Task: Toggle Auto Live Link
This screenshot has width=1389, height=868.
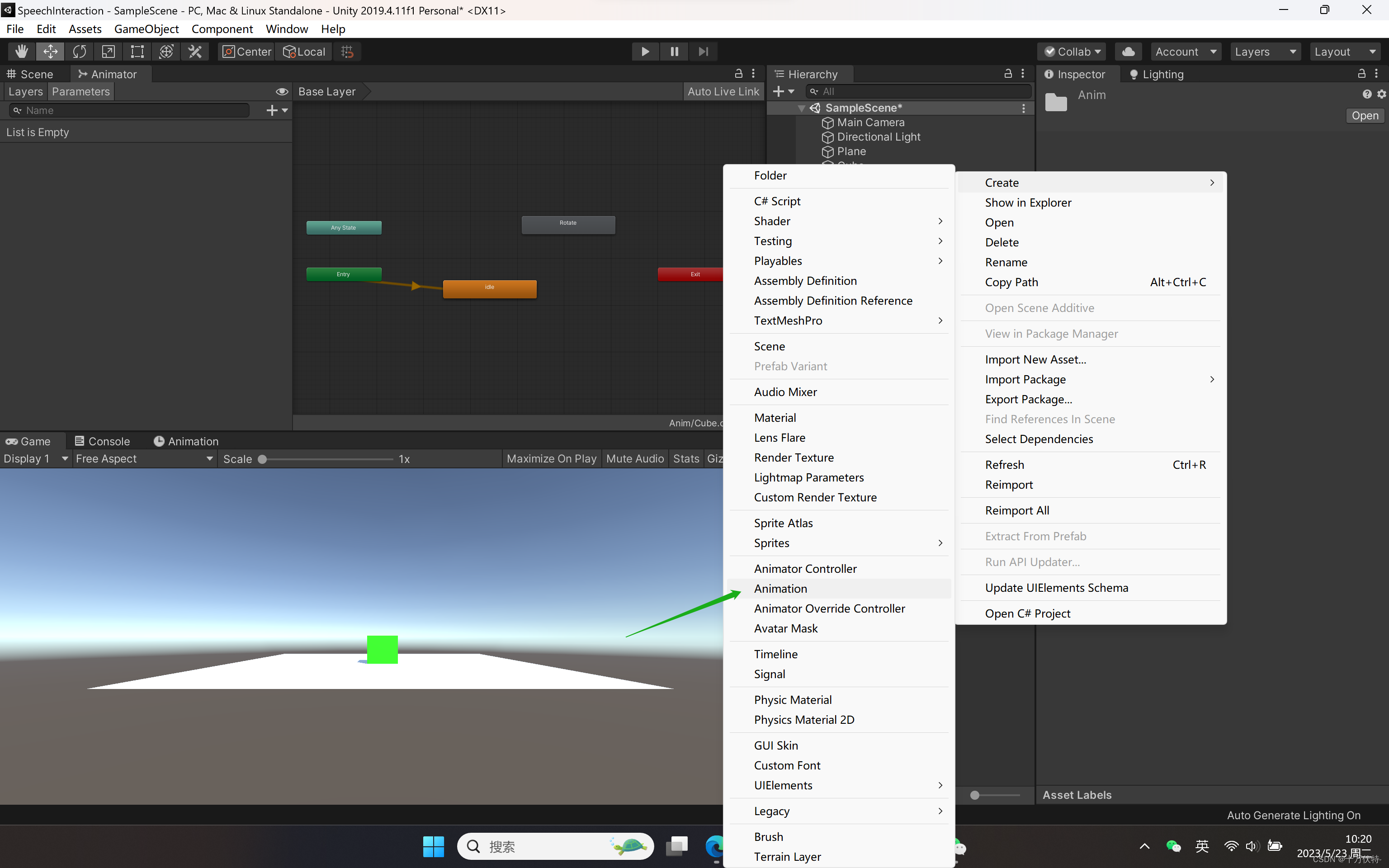Action: point(723,92)
